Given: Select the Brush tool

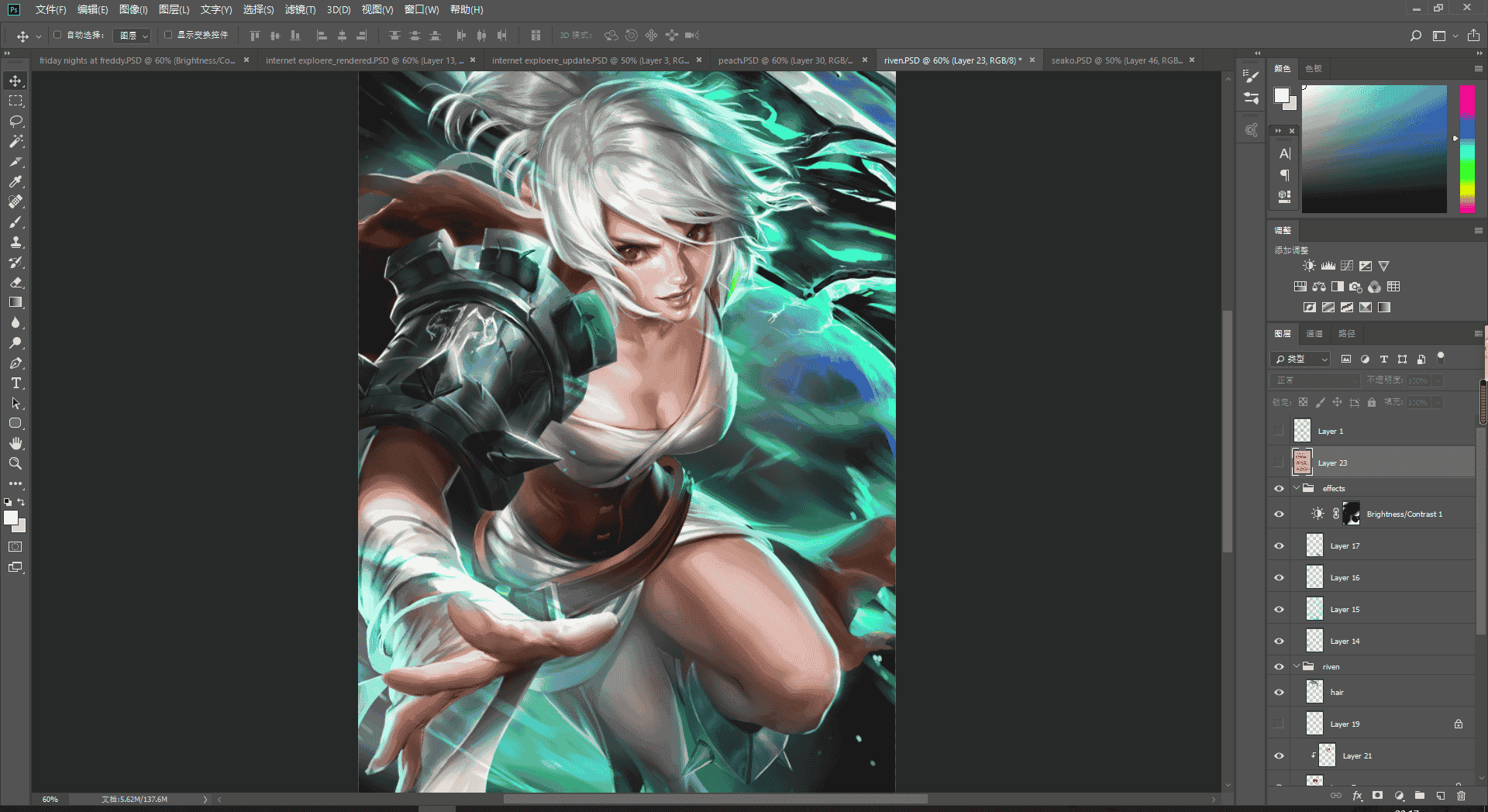Looking at the screenshot, I should (15, 222).
